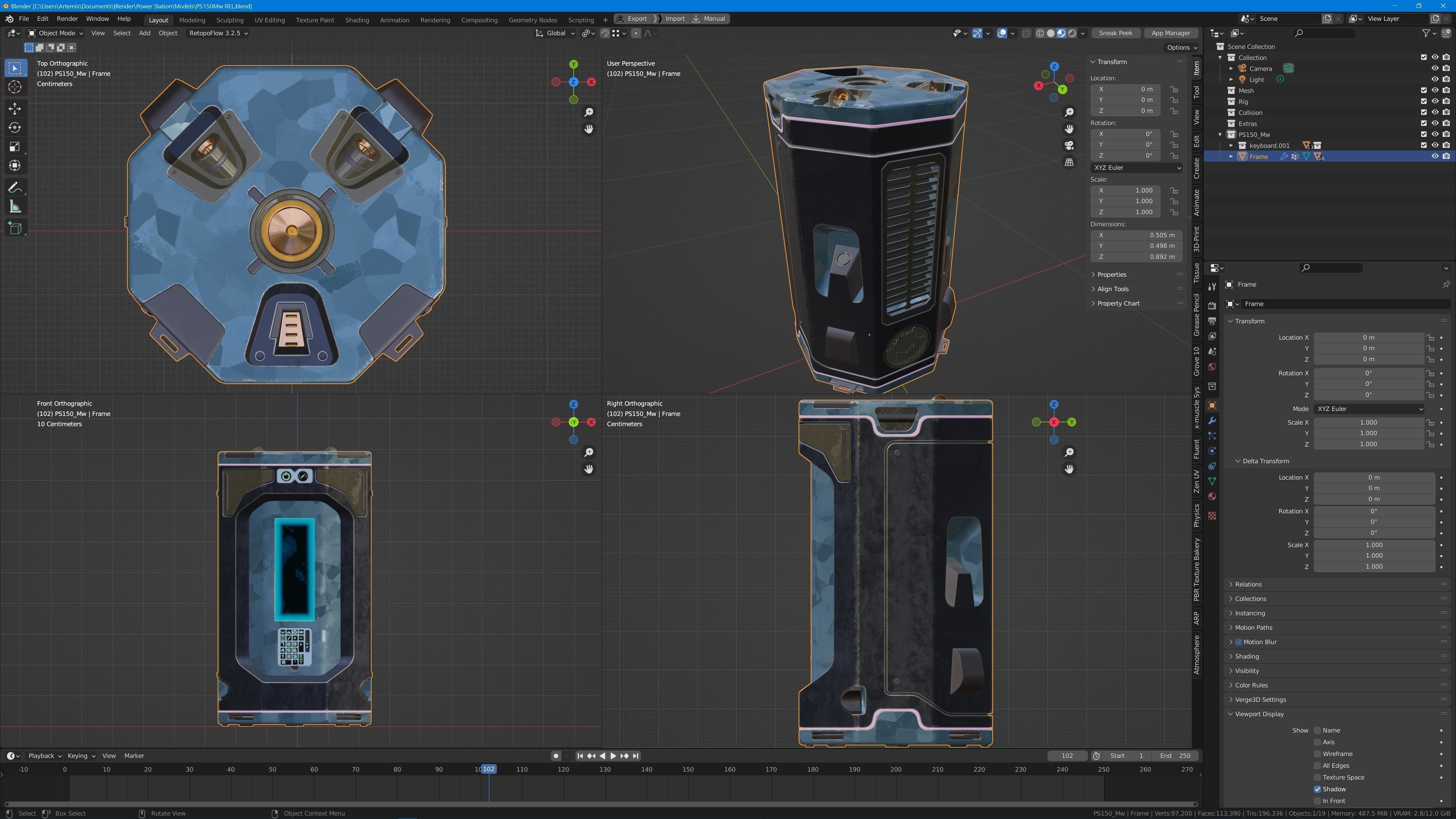Image resolution: width=1456 pixels, height=819 pixels.
Task: Open Playback dropdown in timeline
Action: 45,756
